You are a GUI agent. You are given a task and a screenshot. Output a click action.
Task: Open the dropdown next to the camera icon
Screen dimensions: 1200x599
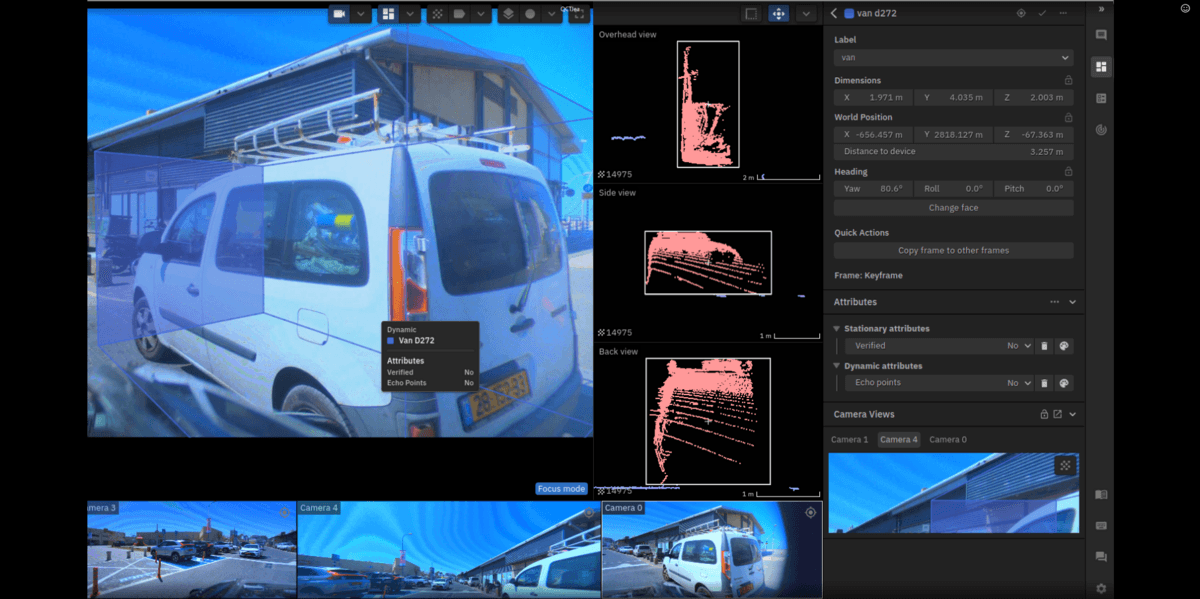click(x=360, y=14)
